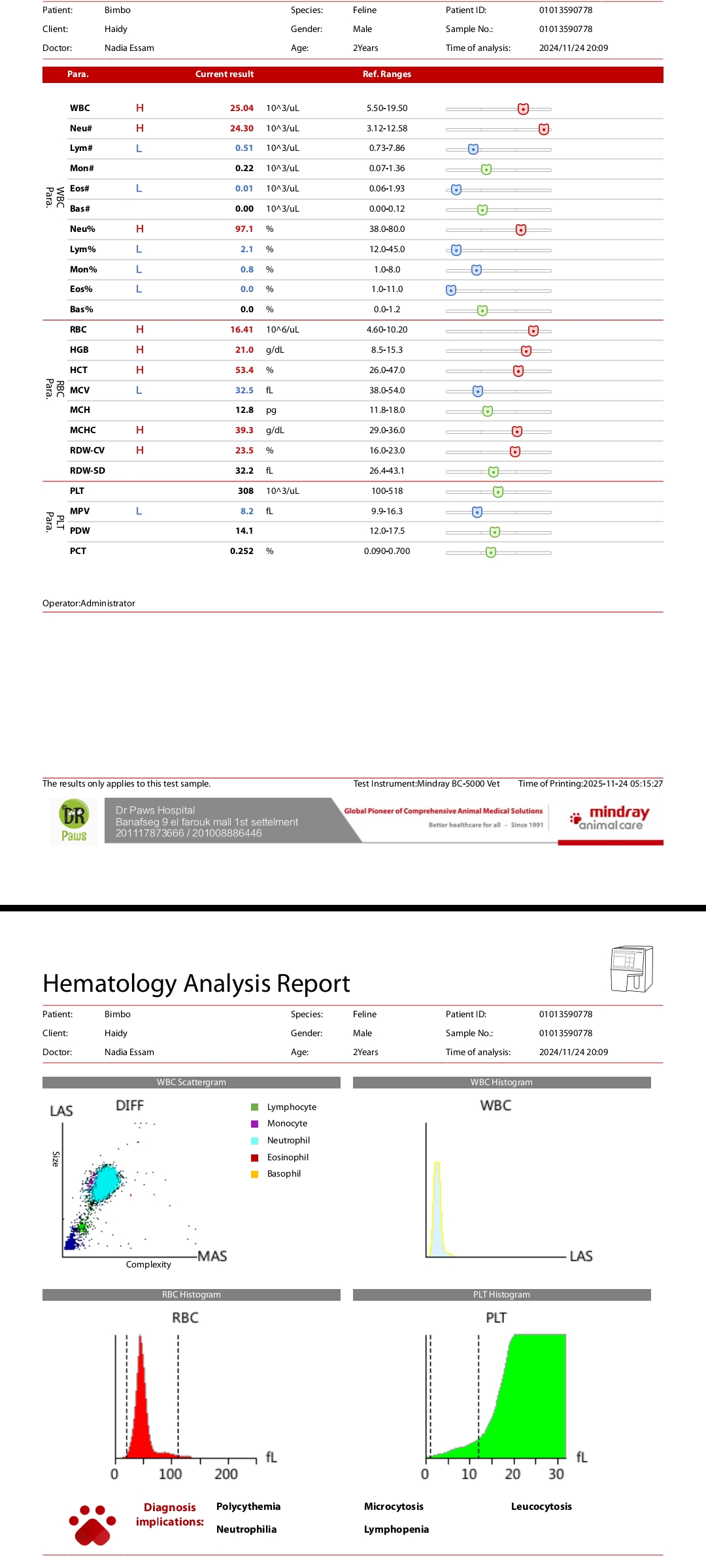The width and height of the screenshot is (706, 1568).
Task: Click the blue L flag beside MPV
Action: pos(139,512)
